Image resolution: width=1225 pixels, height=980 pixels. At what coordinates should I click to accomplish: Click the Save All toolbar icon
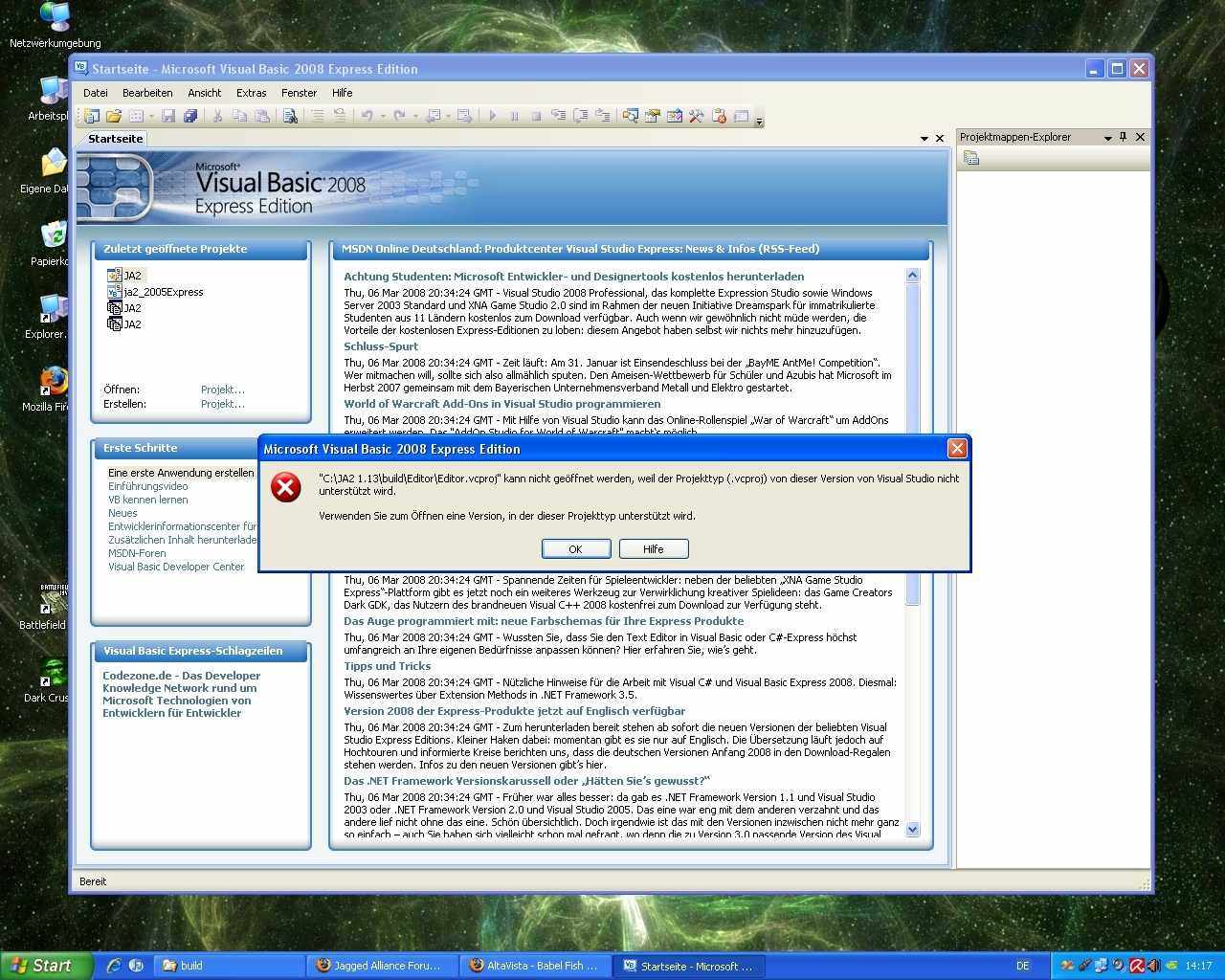190,116
